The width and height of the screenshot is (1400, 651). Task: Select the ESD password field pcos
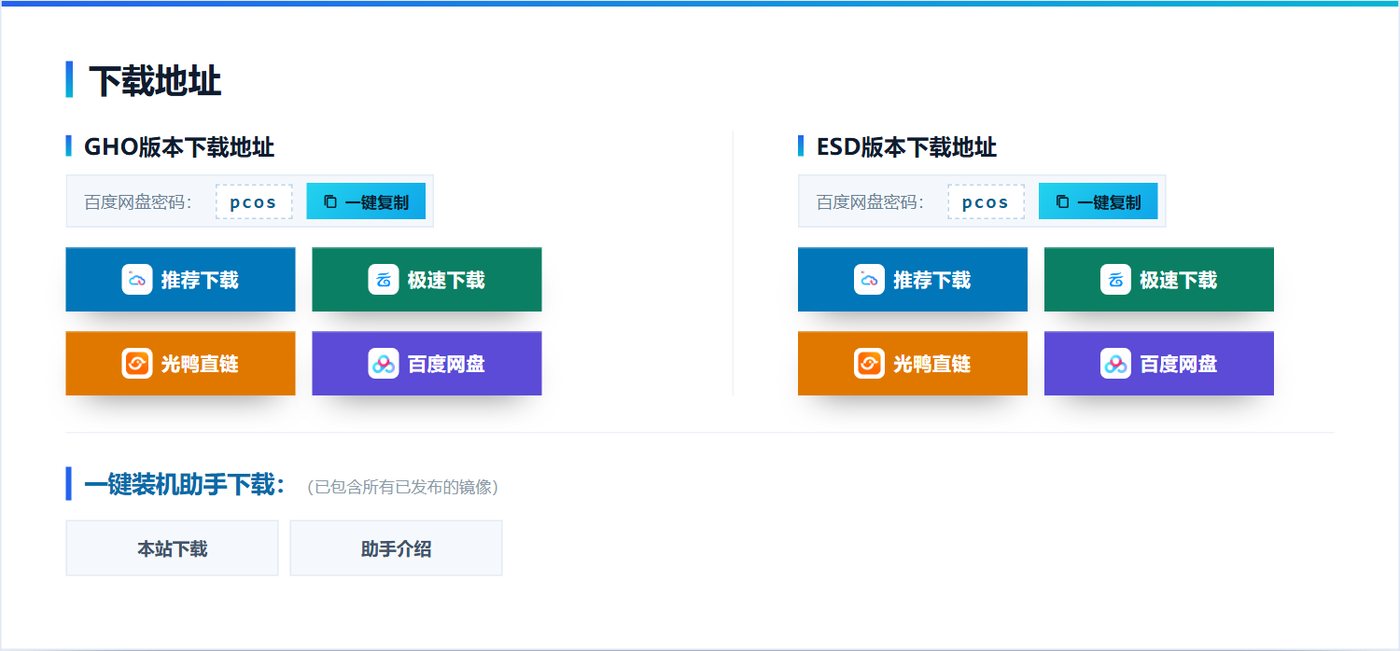pos(986,202)
